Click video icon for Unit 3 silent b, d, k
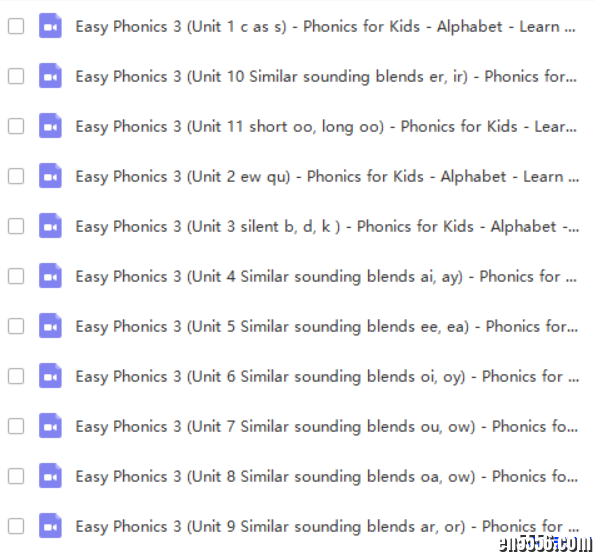 pos(50,226)
